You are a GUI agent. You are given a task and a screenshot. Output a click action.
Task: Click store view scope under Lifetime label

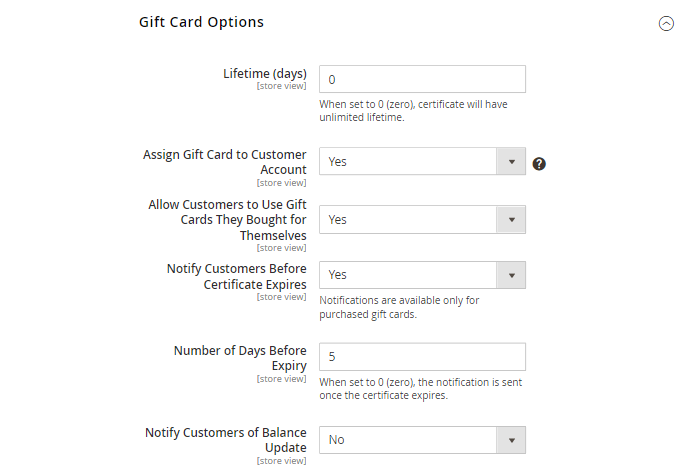pyautogui.click(x=282, y=86)
